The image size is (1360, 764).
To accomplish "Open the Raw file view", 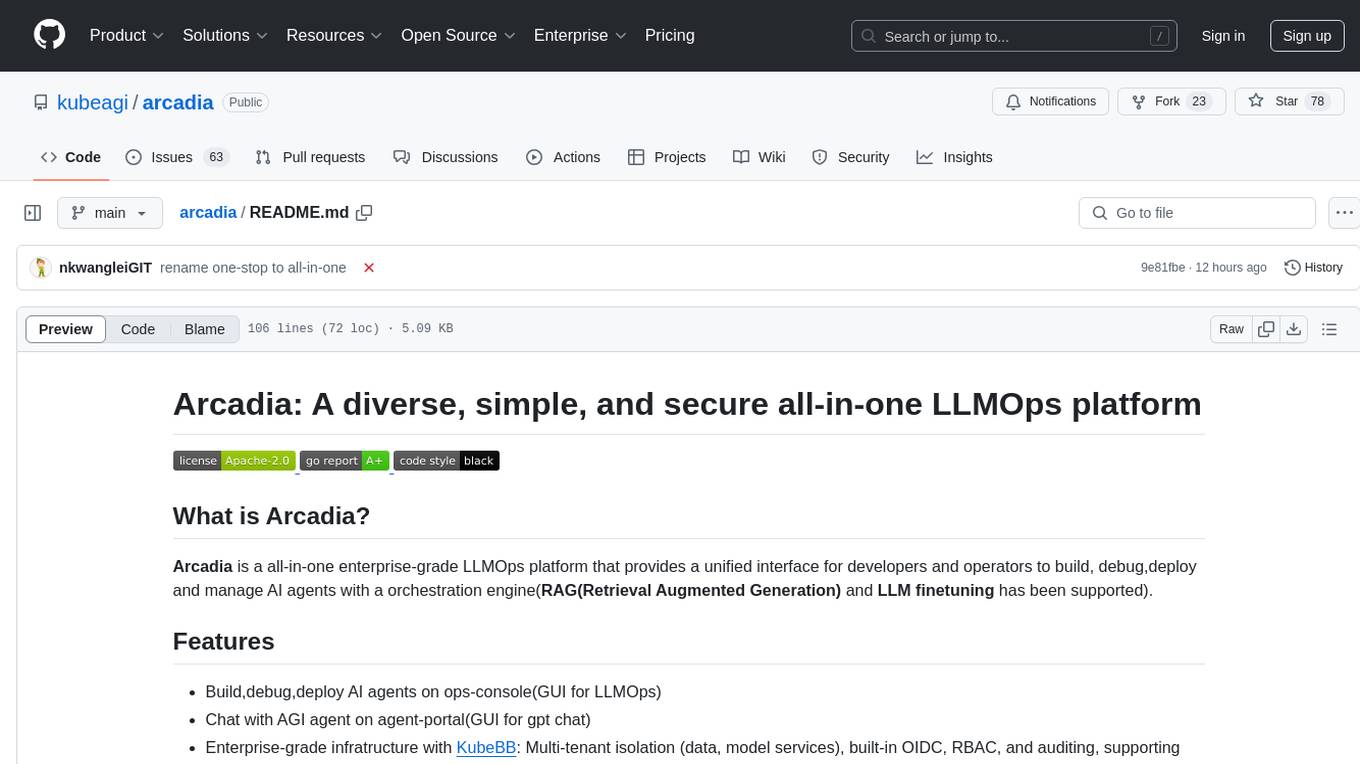I will pos(1231,329).
